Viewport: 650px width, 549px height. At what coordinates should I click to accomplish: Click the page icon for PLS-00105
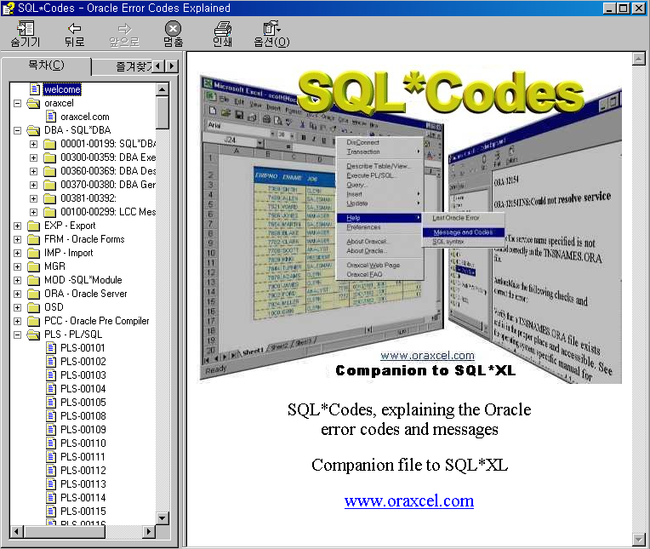(51, 402)
